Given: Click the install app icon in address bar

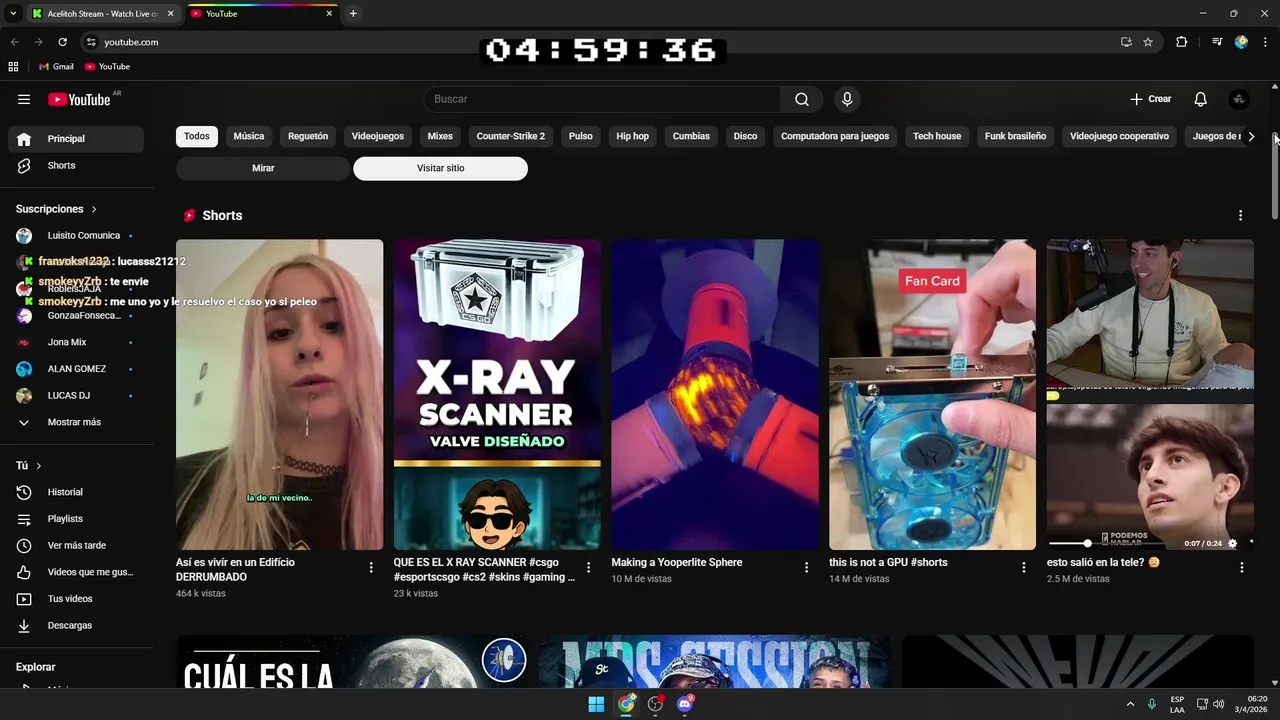Looking at the screenshot, I should [x=1126, y=42].
